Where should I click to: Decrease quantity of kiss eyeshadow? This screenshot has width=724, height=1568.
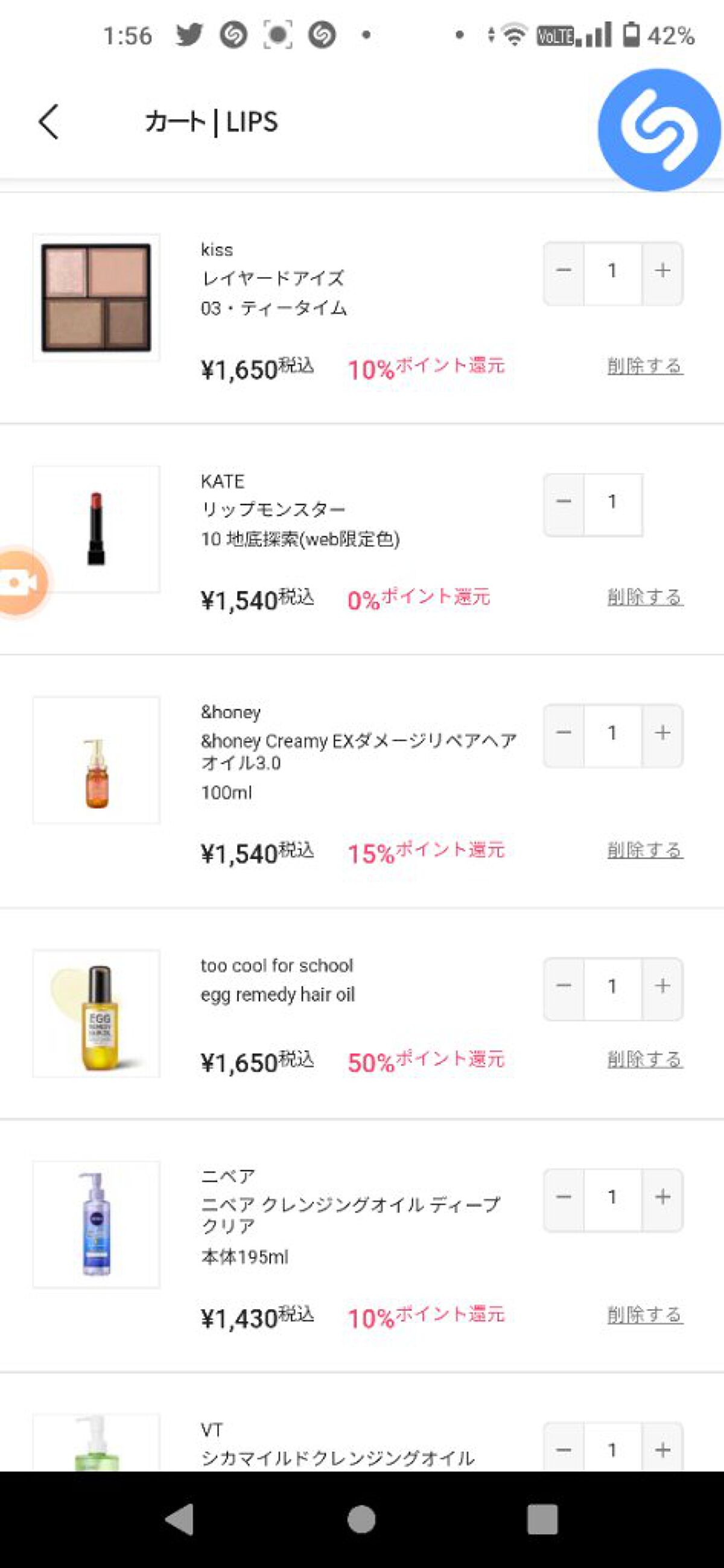coord(564,271)
